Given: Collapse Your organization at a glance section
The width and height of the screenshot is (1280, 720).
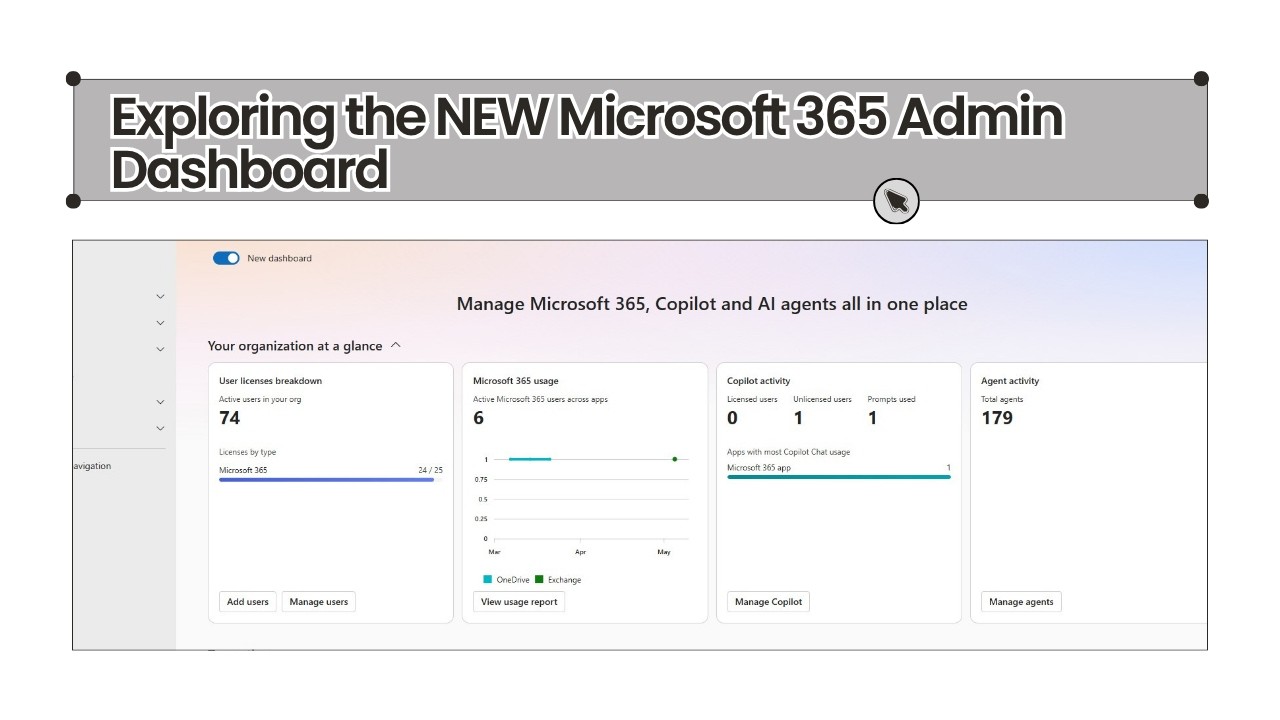Looking at the screenshot, I should pyautogui.click(x=395, y=345).
